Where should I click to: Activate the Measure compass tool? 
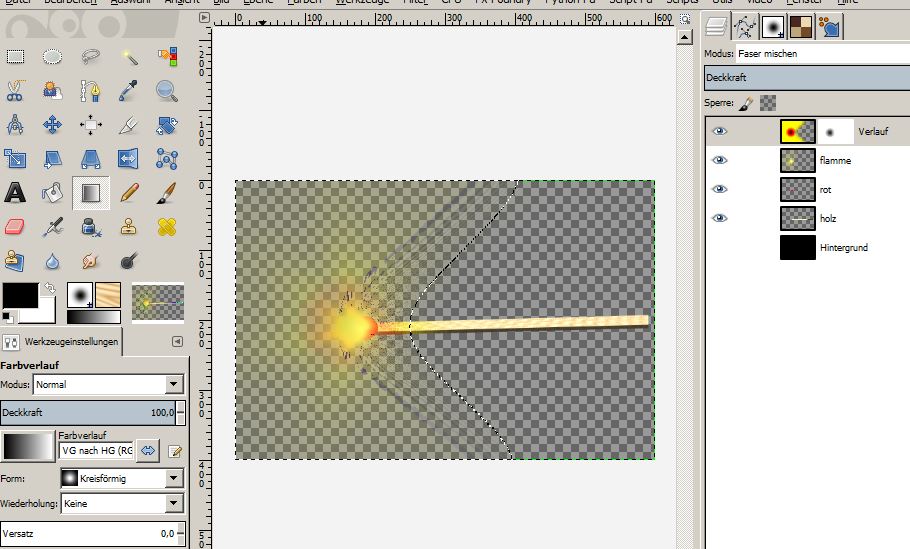coord(15,125)
